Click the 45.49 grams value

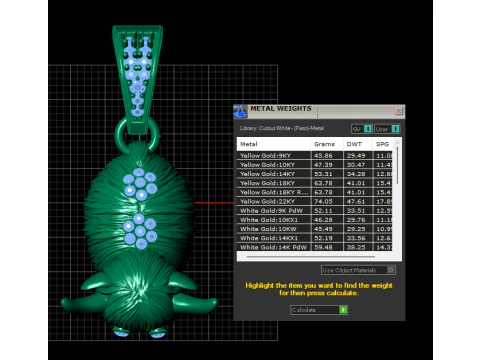point(323,229)
